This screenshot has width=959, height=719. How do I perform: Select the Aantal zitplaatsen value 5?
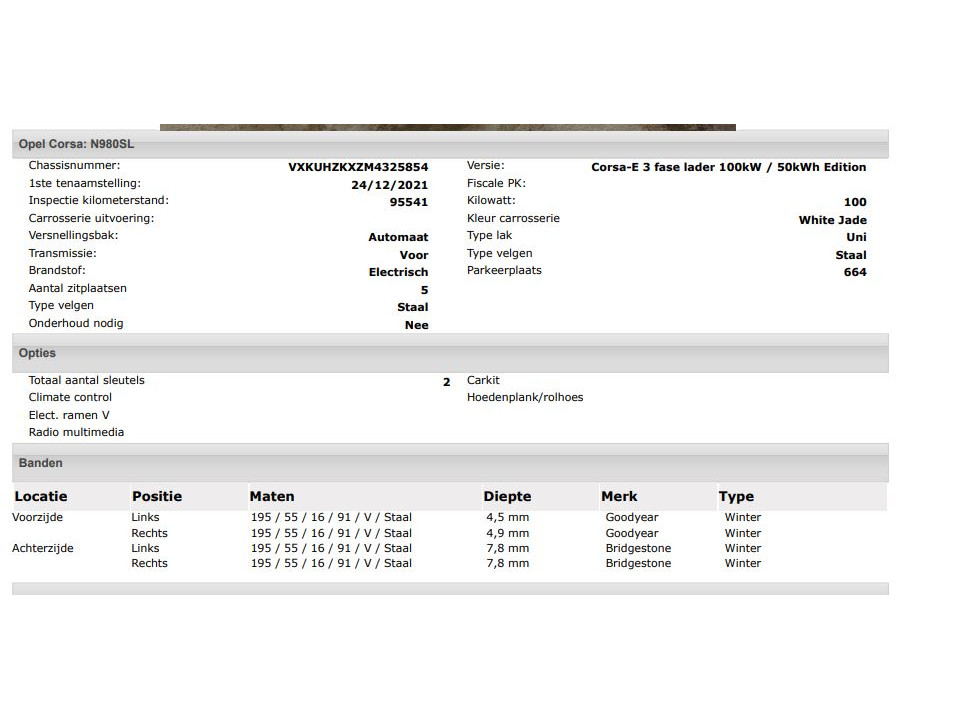[x=424, y=290]
